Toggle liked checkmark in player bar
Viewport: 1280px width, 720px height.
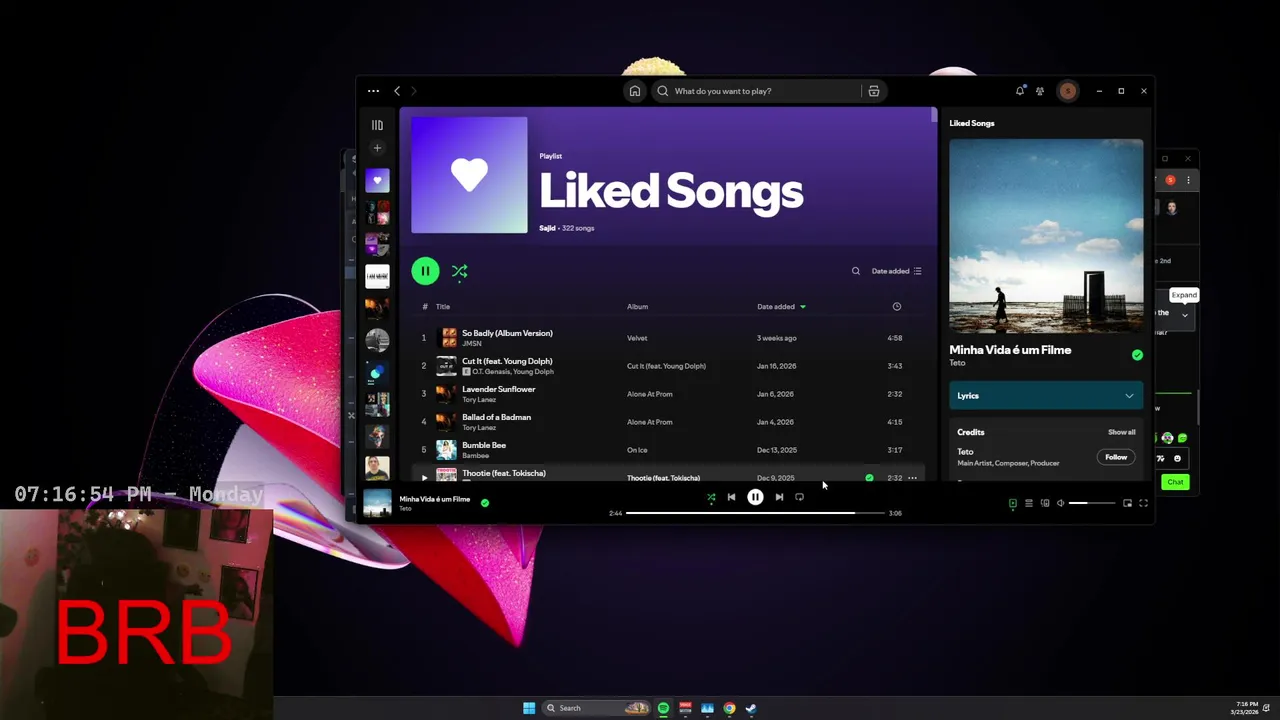485,503
